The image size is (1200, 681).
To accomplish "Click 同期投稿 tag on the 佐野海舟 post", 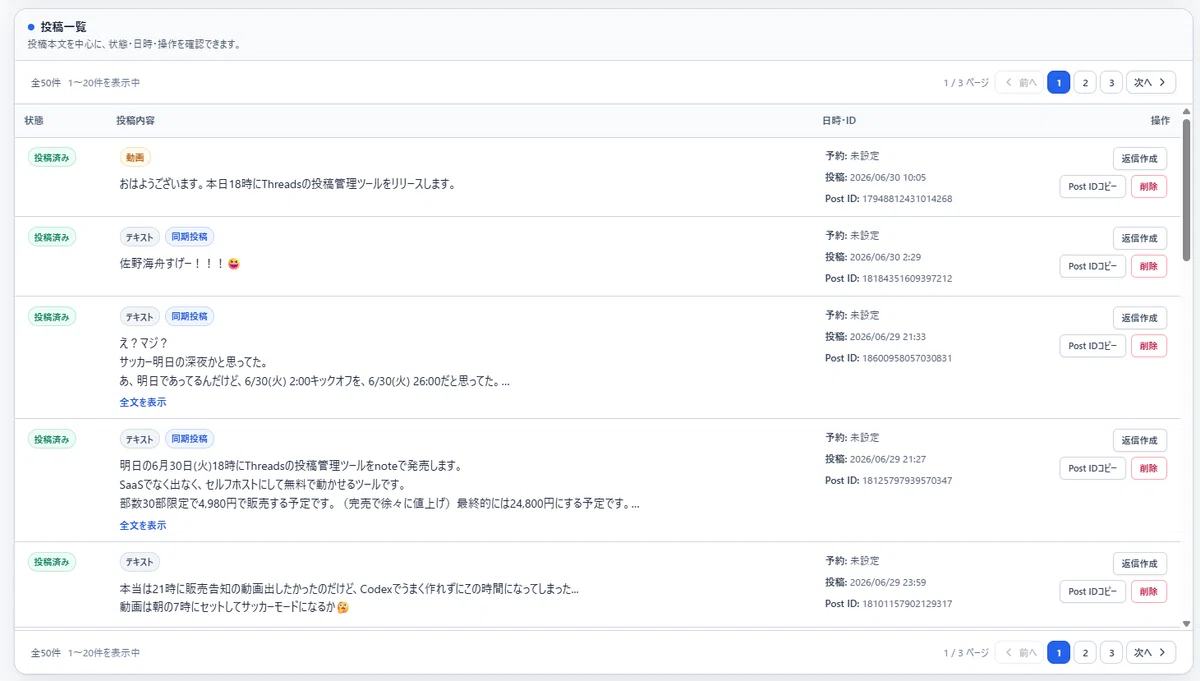I will (x=189, y=237).
